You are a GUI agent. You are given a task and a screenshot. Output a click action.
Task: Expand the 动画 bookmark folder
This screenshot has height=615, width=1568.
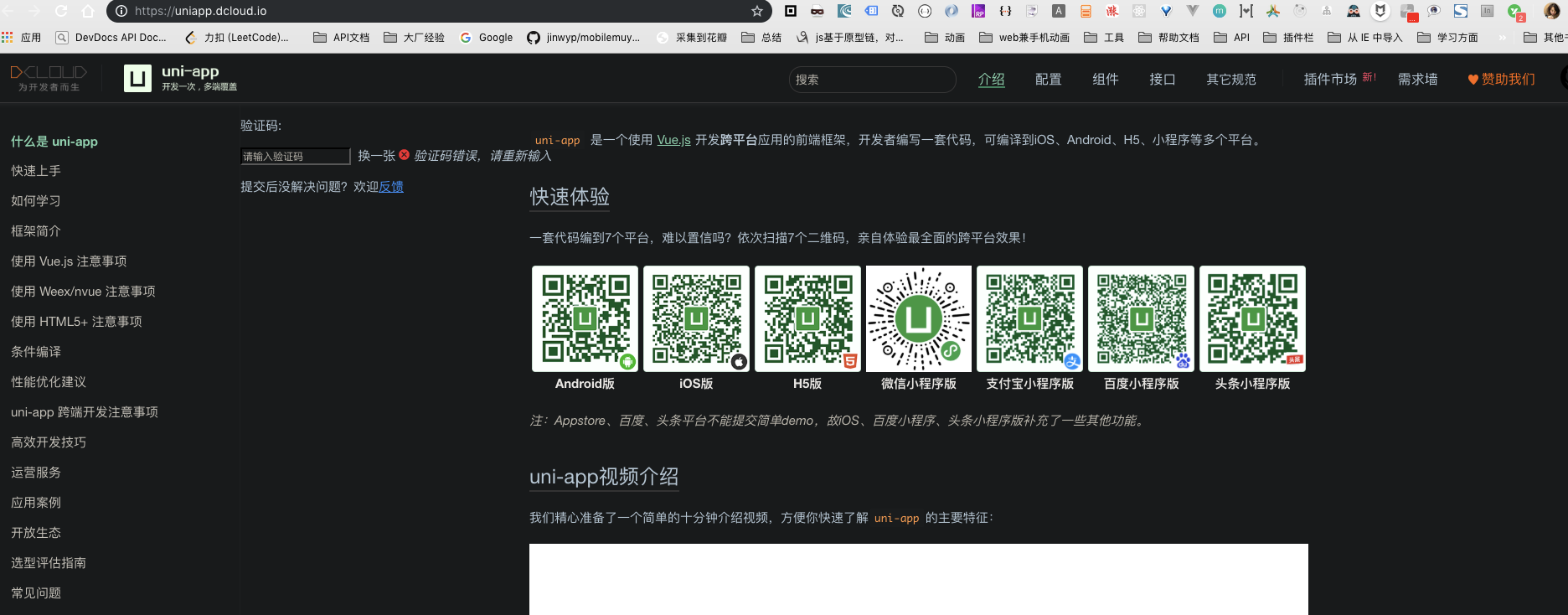[945, 38]
